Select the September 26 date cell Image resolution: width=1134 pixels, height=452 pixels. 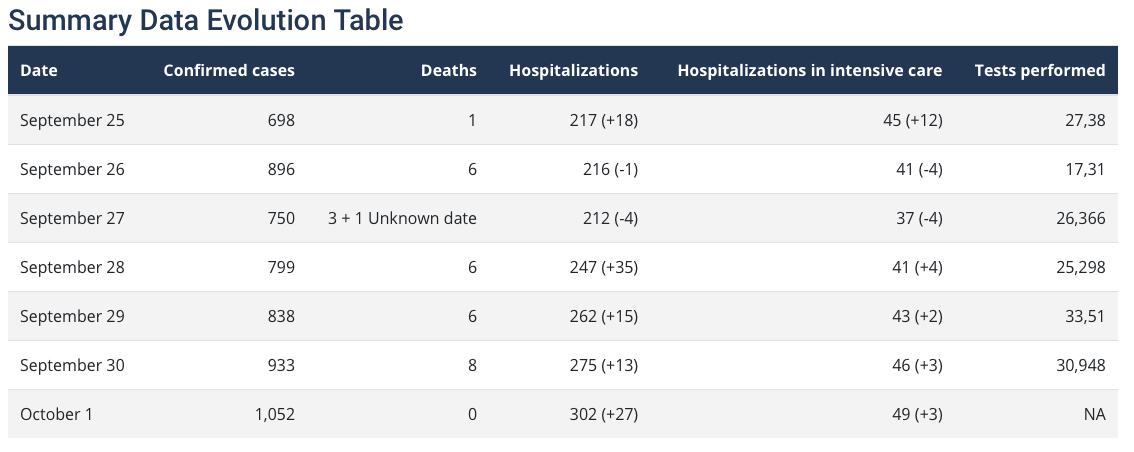click(x=72, y=169)
